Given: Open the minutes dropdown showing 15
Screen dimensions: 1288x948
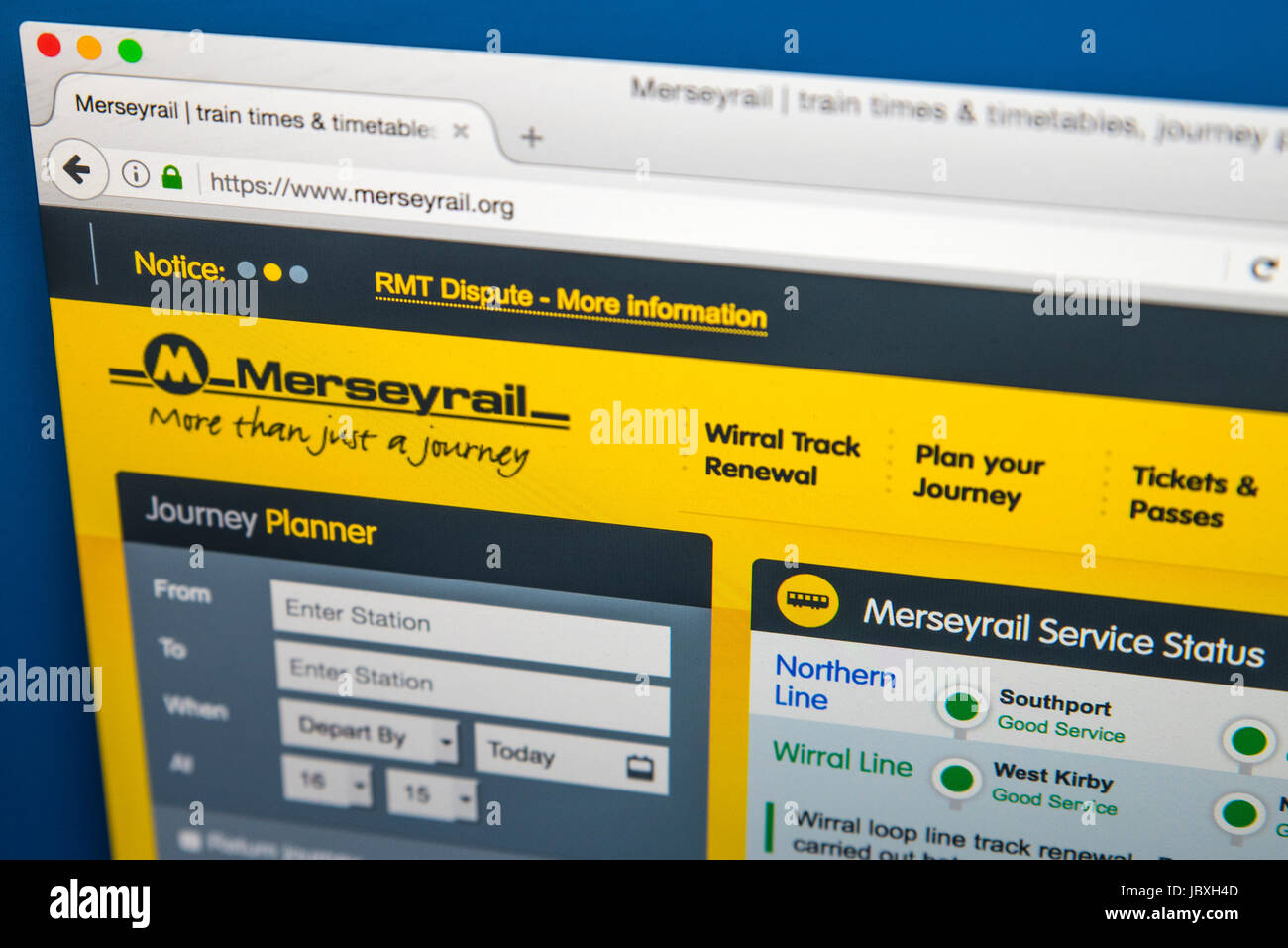Looking at the screenshot, I should click(431, 795).
